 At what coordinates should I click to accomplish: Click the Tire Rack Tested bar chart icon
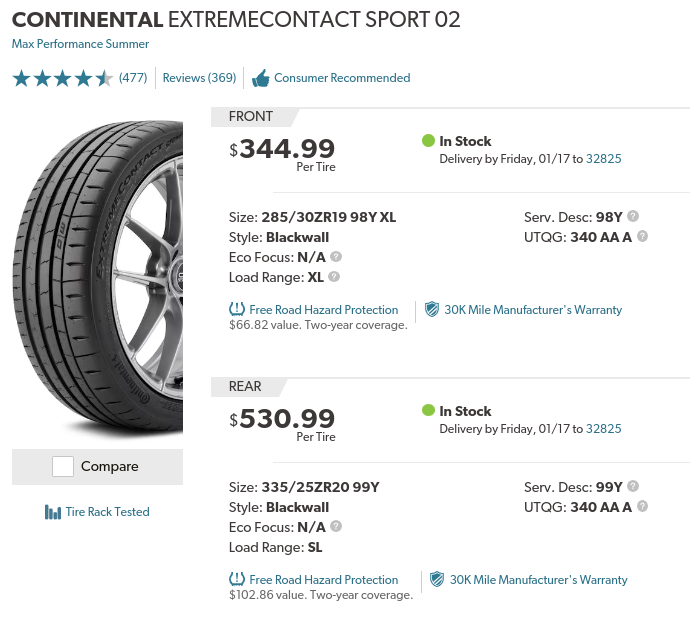click(53, 512)
